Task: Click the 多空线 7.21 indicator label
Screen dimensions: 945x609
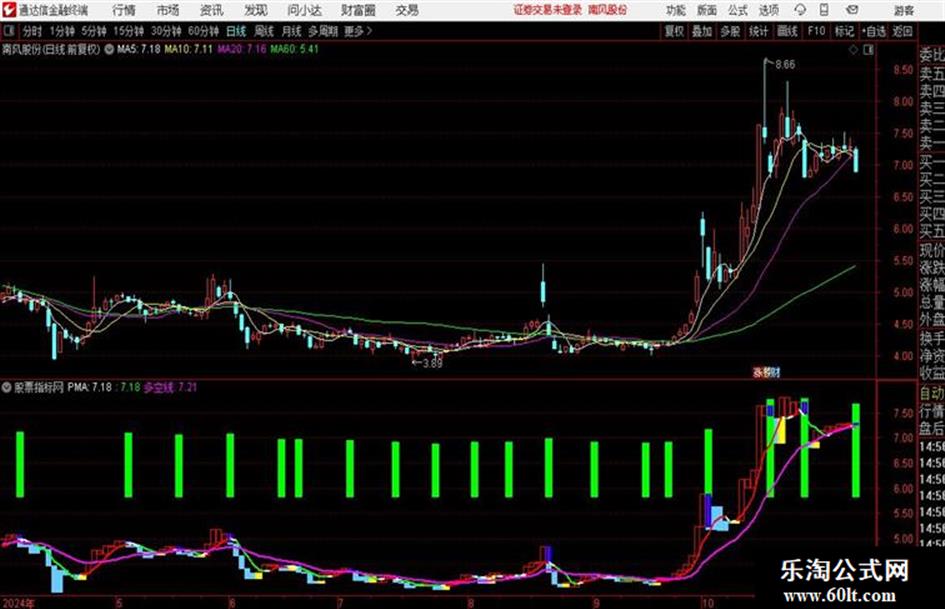Action: (x=170, y=387)
